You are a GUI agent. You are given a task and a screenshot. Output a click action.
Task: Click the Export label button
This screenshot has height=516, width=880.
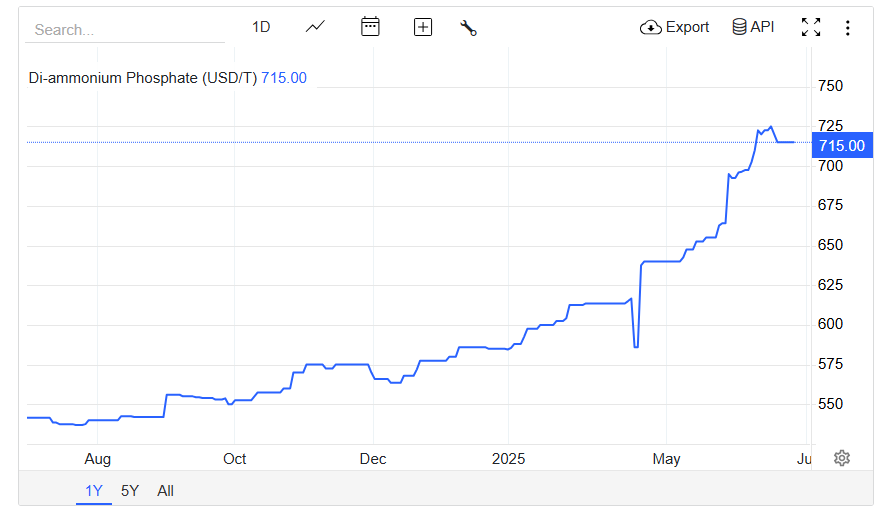click(x=687, y=27)
